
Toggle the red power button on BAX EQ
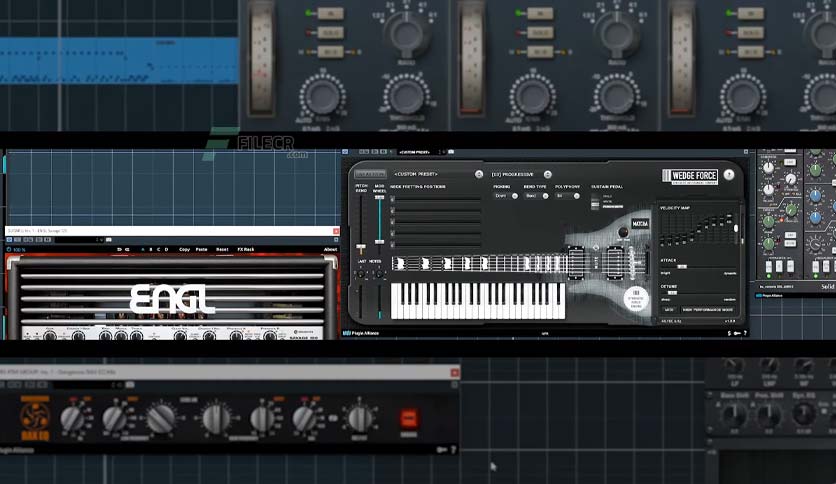pyautogui.click(x=409, y=418)
